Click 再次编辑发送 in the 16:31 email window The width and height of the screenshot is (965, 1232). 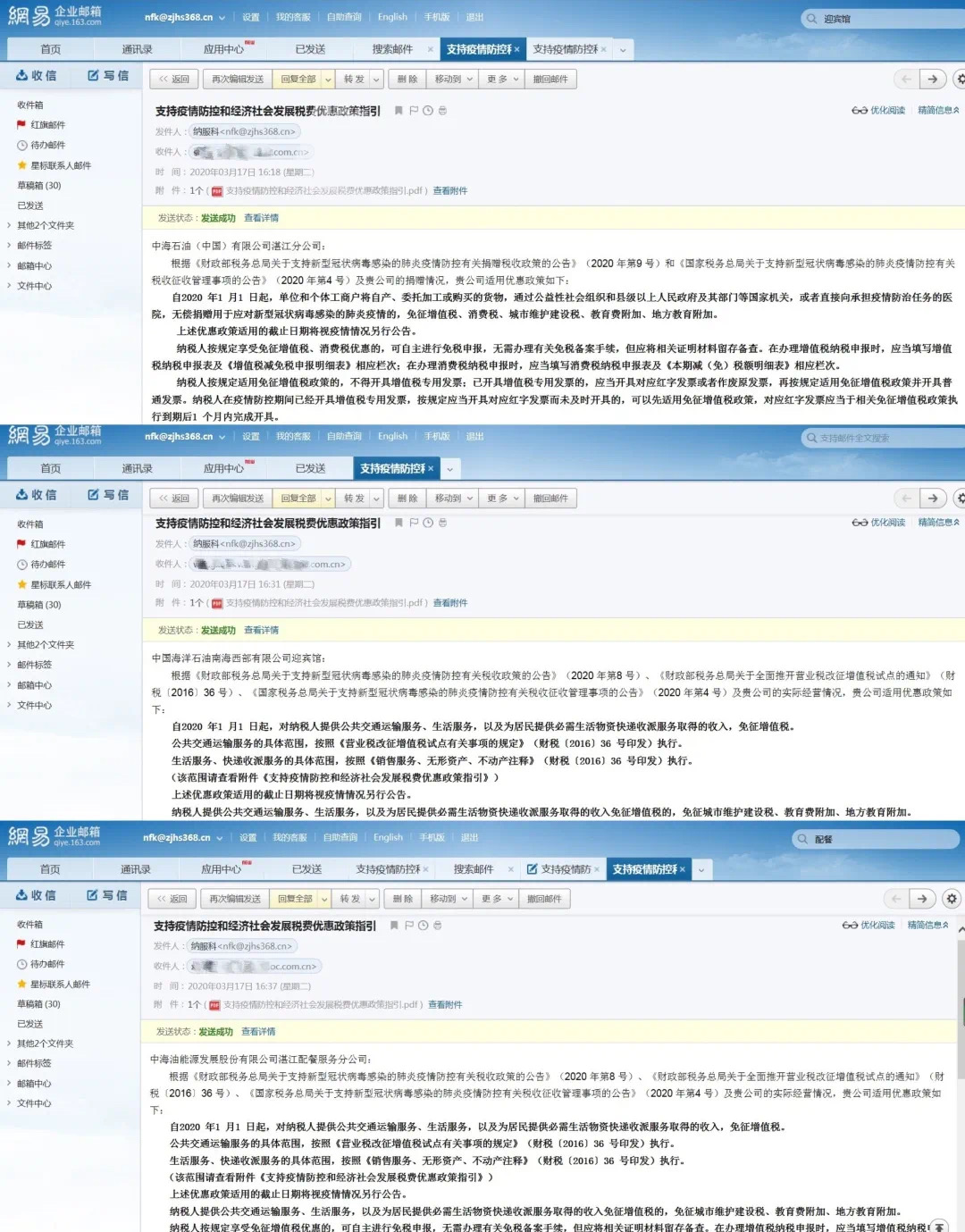click(237, 499)
